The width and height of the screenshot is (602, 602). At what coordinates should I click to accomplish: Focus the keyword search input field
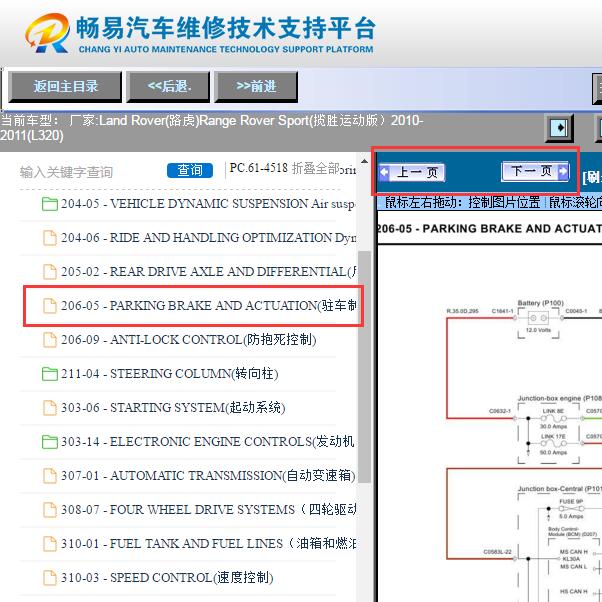click(90, 172)
